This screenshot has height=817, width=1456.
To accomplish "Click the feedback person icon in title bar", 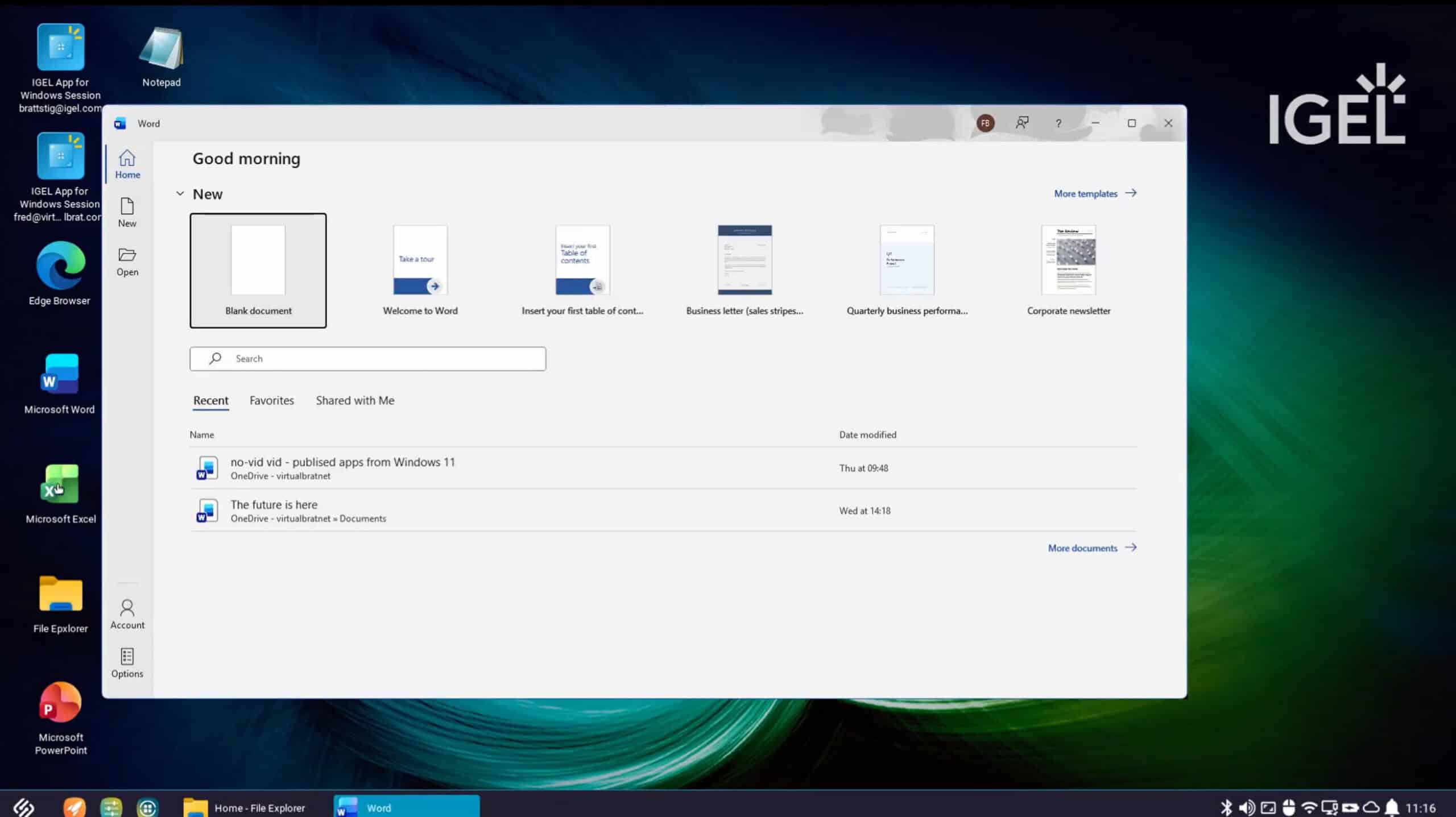I will click(x=1022, y=123).
